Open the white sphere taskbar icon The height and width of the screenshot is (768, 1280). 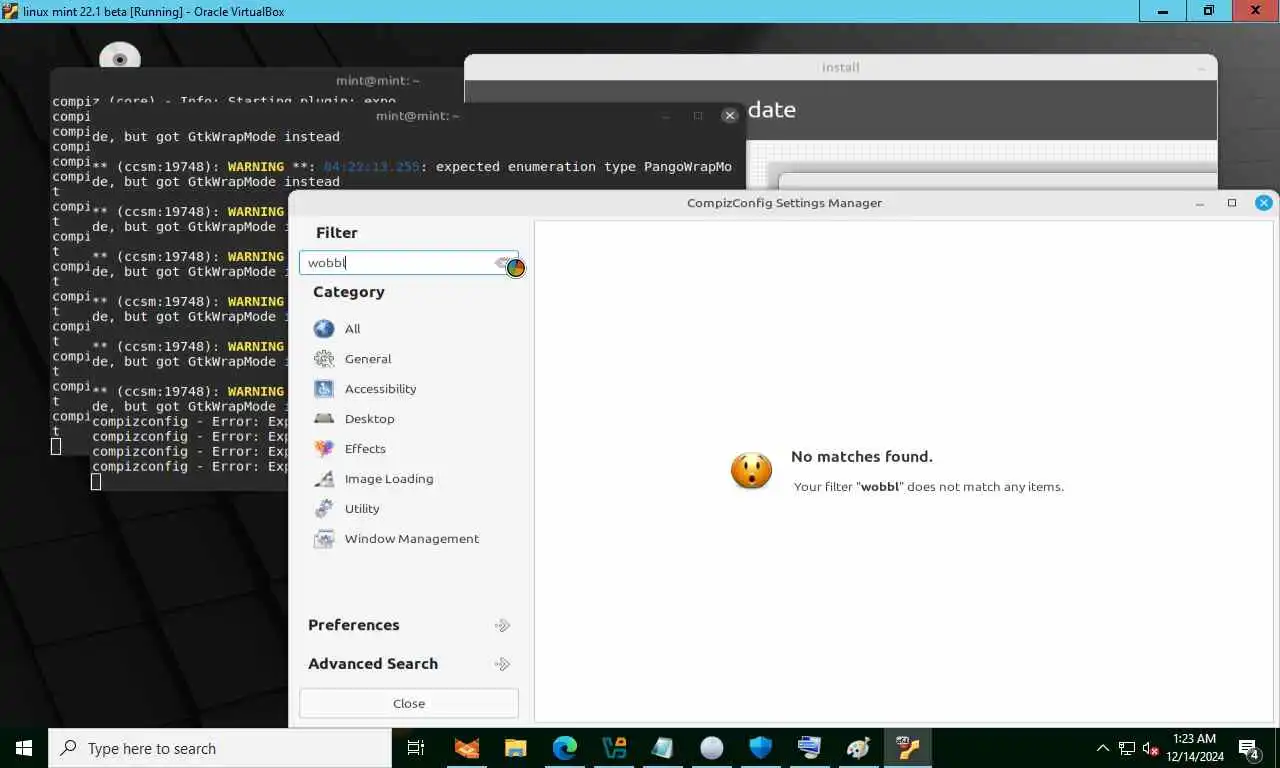712,748
